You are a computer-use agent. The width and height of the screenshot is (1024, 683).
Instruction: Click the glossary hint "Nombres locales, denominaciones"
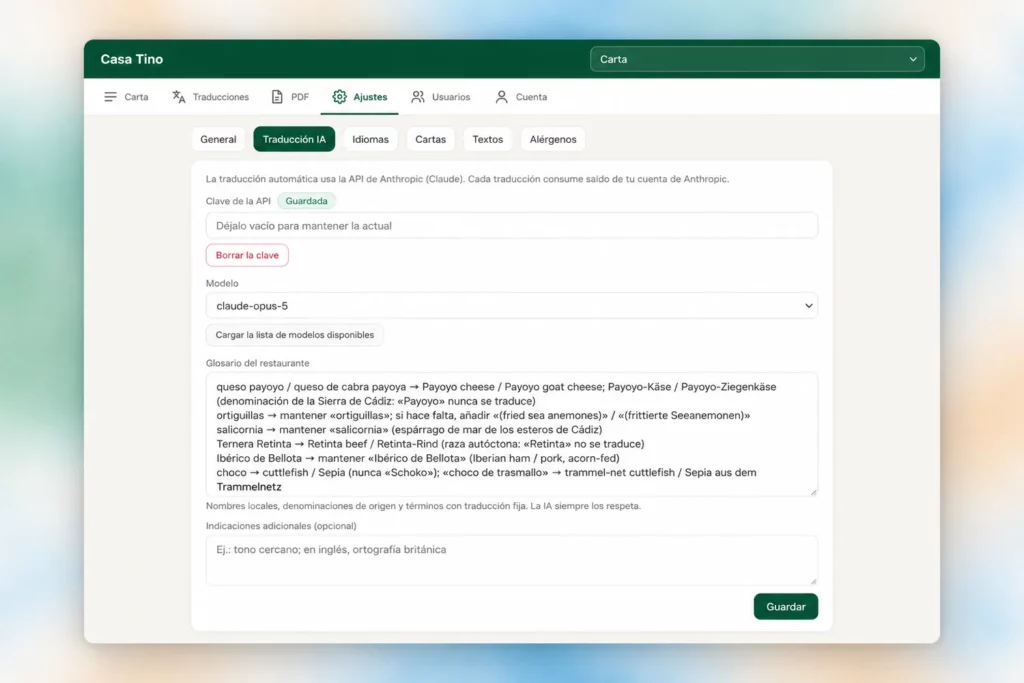pos(423,506)
